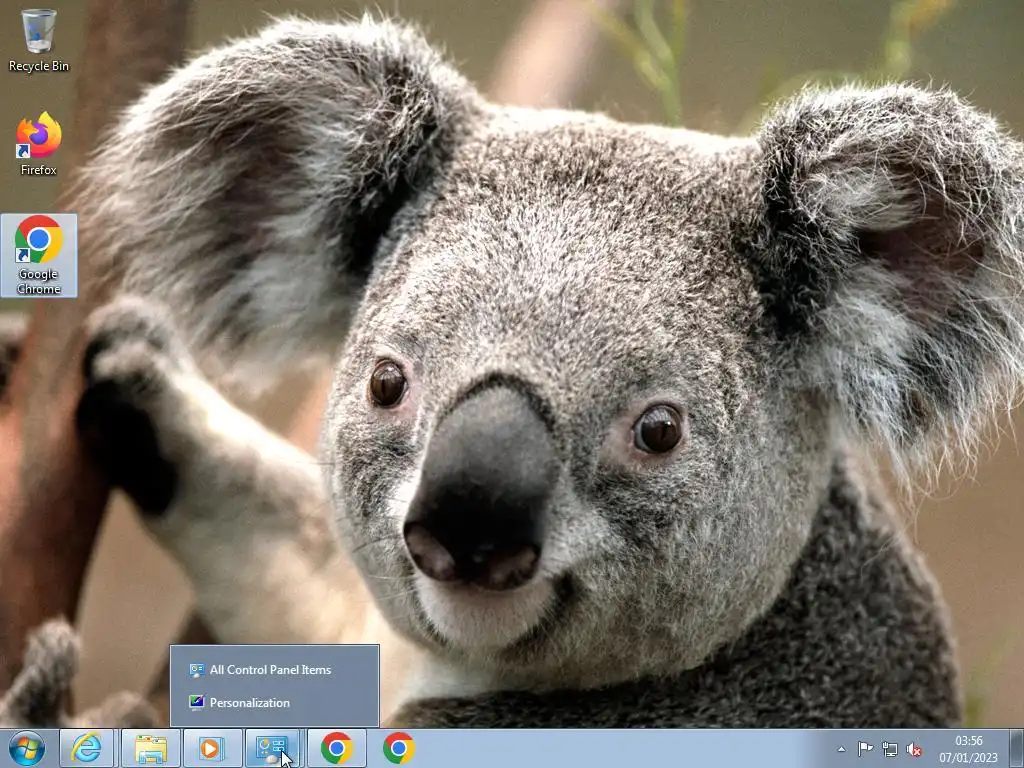
Task: Open the Windows Start menu orb
Action: [27, 748]
